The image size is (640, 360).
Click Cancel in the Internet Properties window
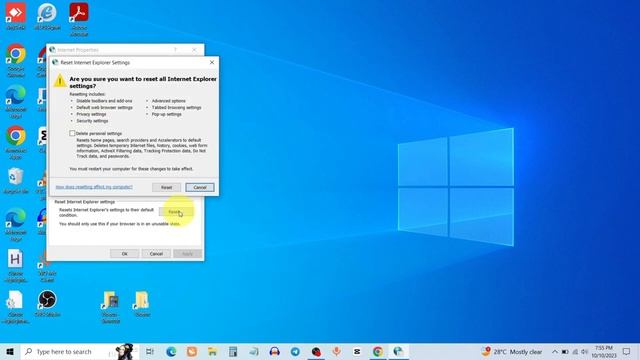click(x=156, y=254)
